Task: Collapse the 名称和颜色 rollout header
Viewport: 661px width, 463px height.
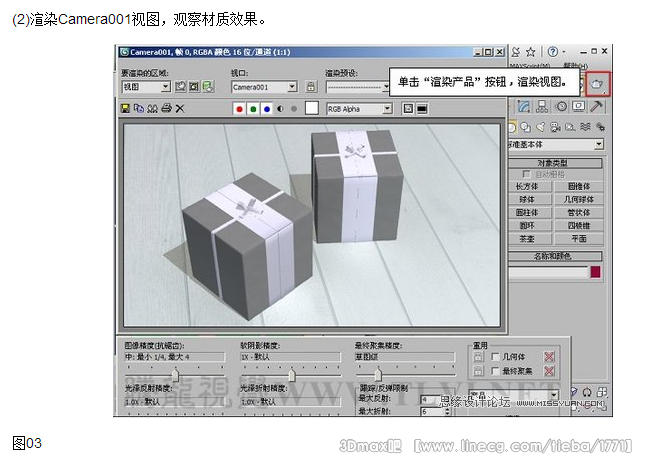Action: click(x=555, y=256)
